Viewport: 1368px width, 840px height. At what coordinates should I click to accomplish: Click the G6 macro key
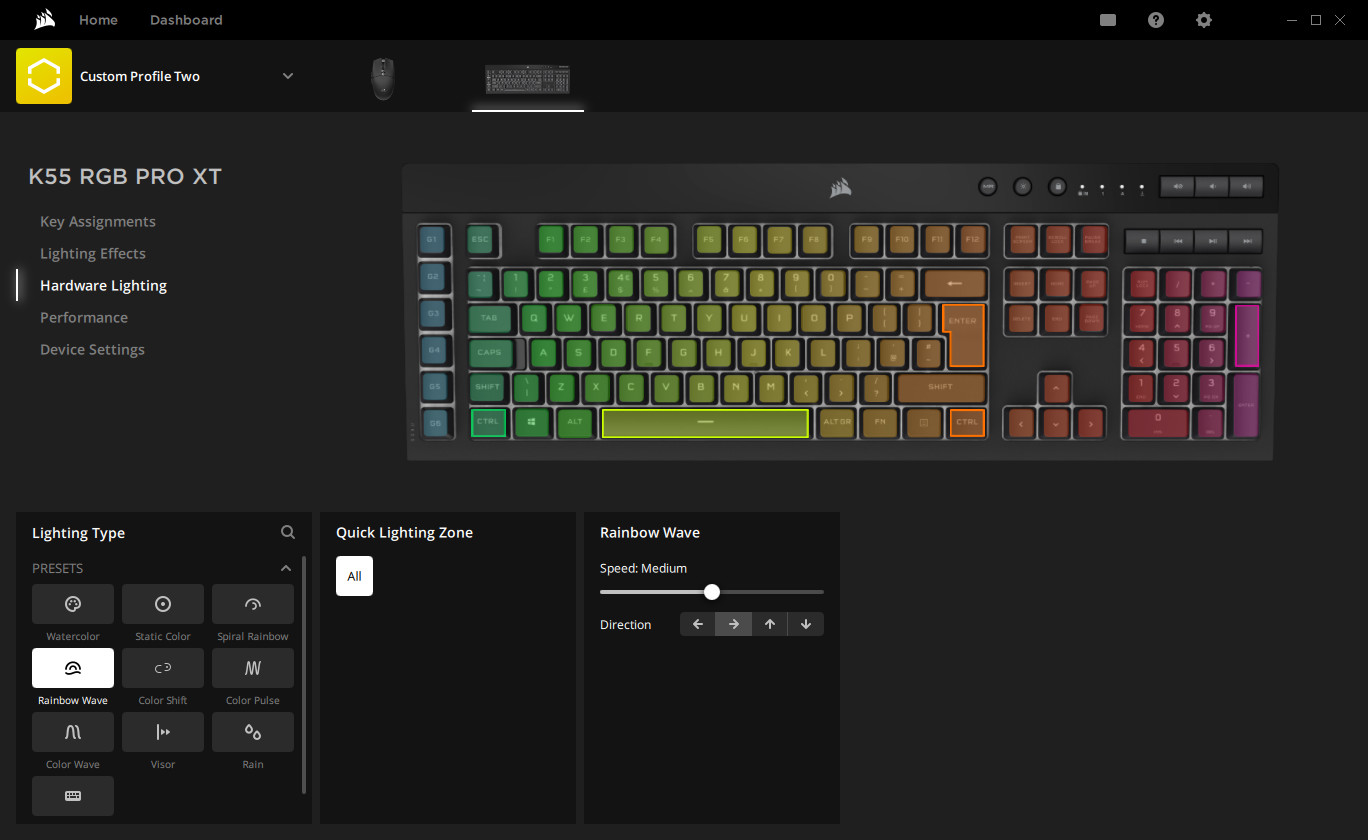(x=434, y=424)
